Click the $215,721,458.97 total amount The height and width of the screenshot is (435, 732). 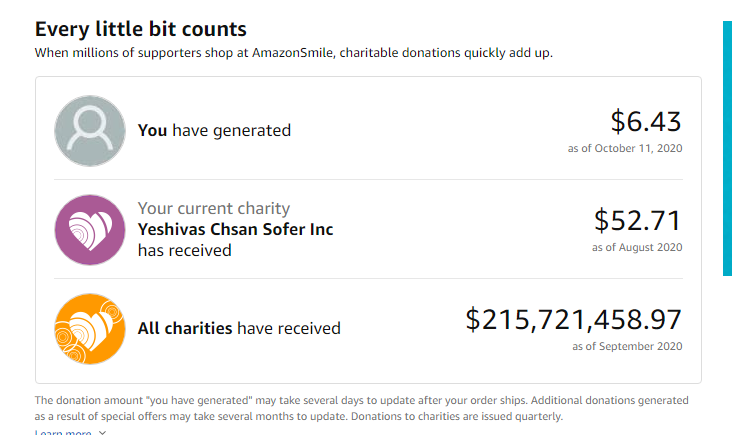coord(573,319)
